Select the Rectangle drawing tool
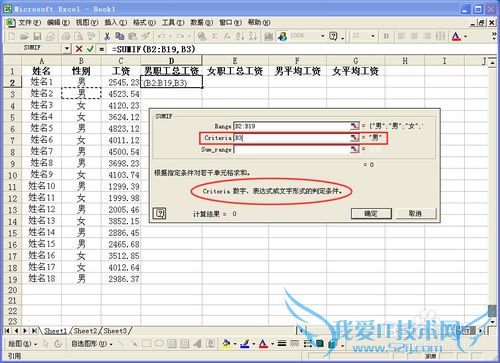This screenshot has height=363, width=500. coord(146,343)
